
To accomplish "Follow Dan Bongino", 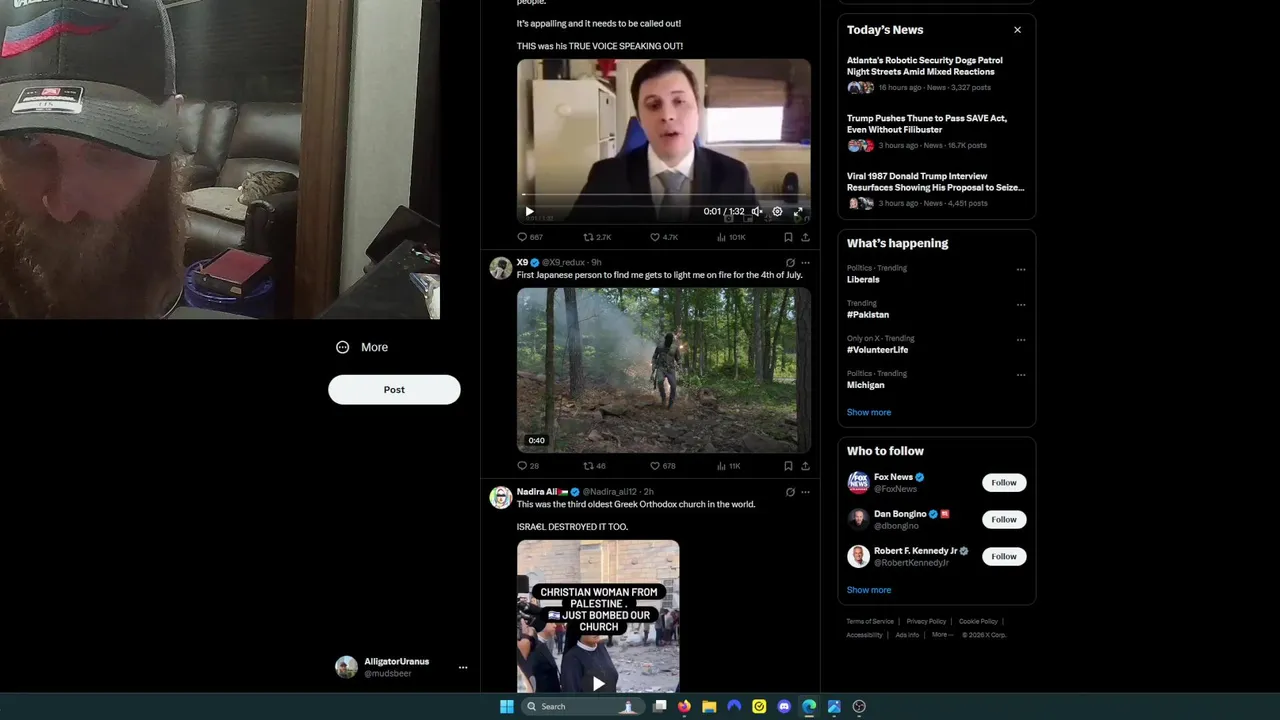I will click(x=1004, y=520).
